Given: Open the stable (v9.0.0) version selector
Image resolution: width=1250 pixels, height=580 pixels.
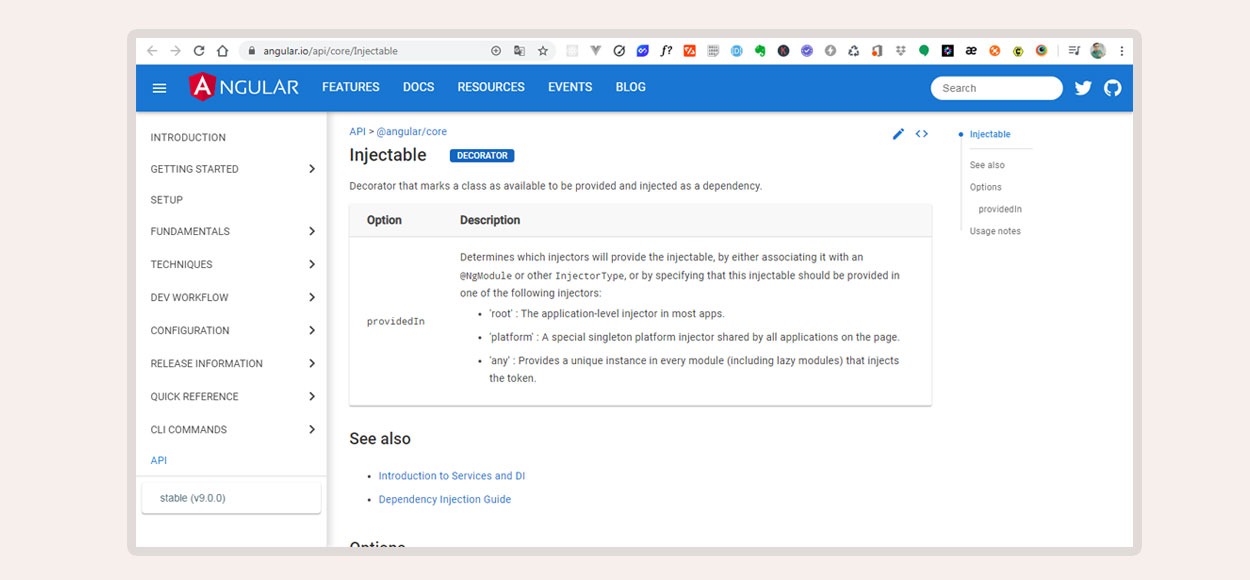Looking at the screenshot, I should click(231, 498).
